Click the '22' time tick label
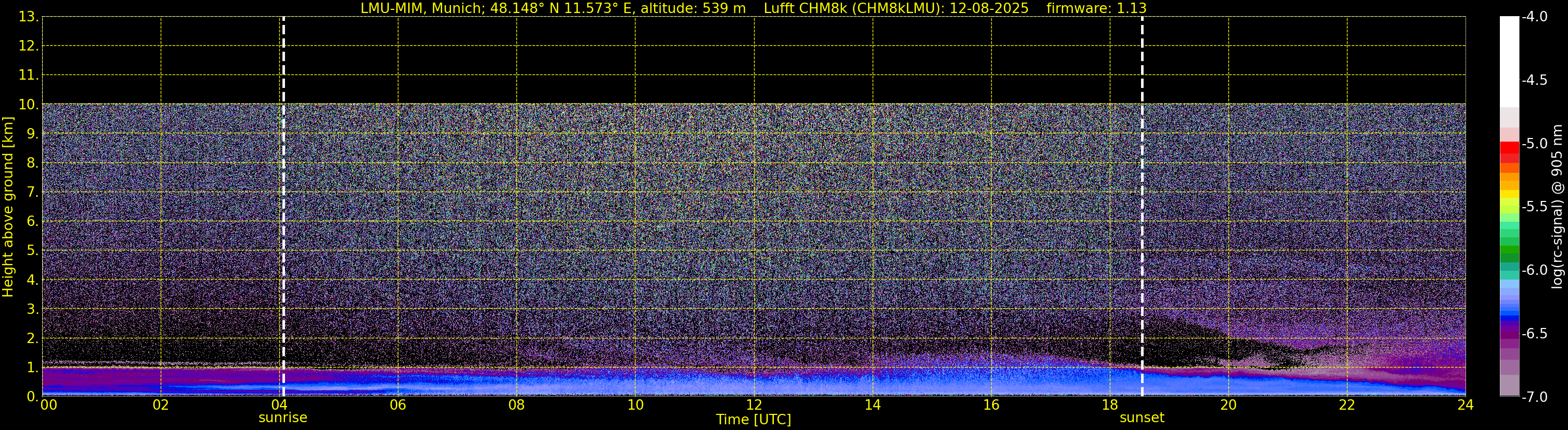The height and width of the screenshot is (430, 1568). point(1347,405)
